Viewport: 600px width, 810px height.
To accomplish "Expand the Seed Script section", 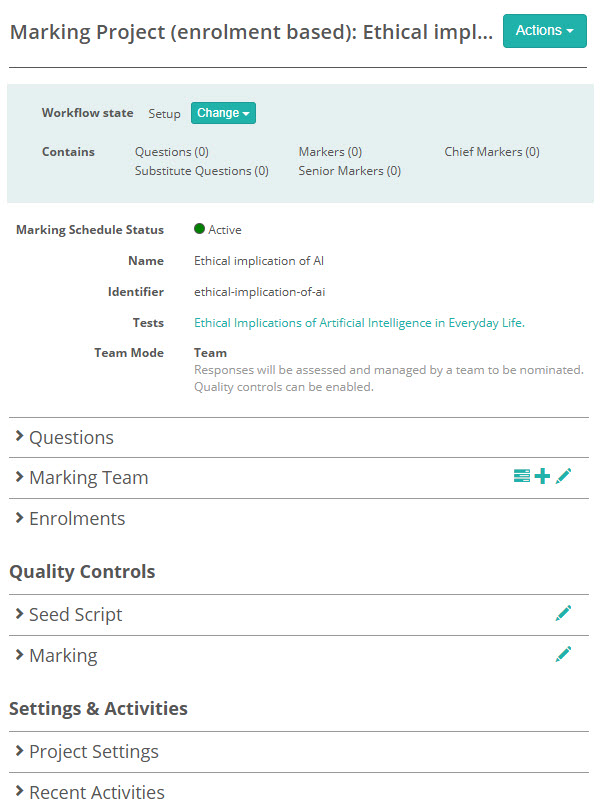I will [x=74, y=614].
